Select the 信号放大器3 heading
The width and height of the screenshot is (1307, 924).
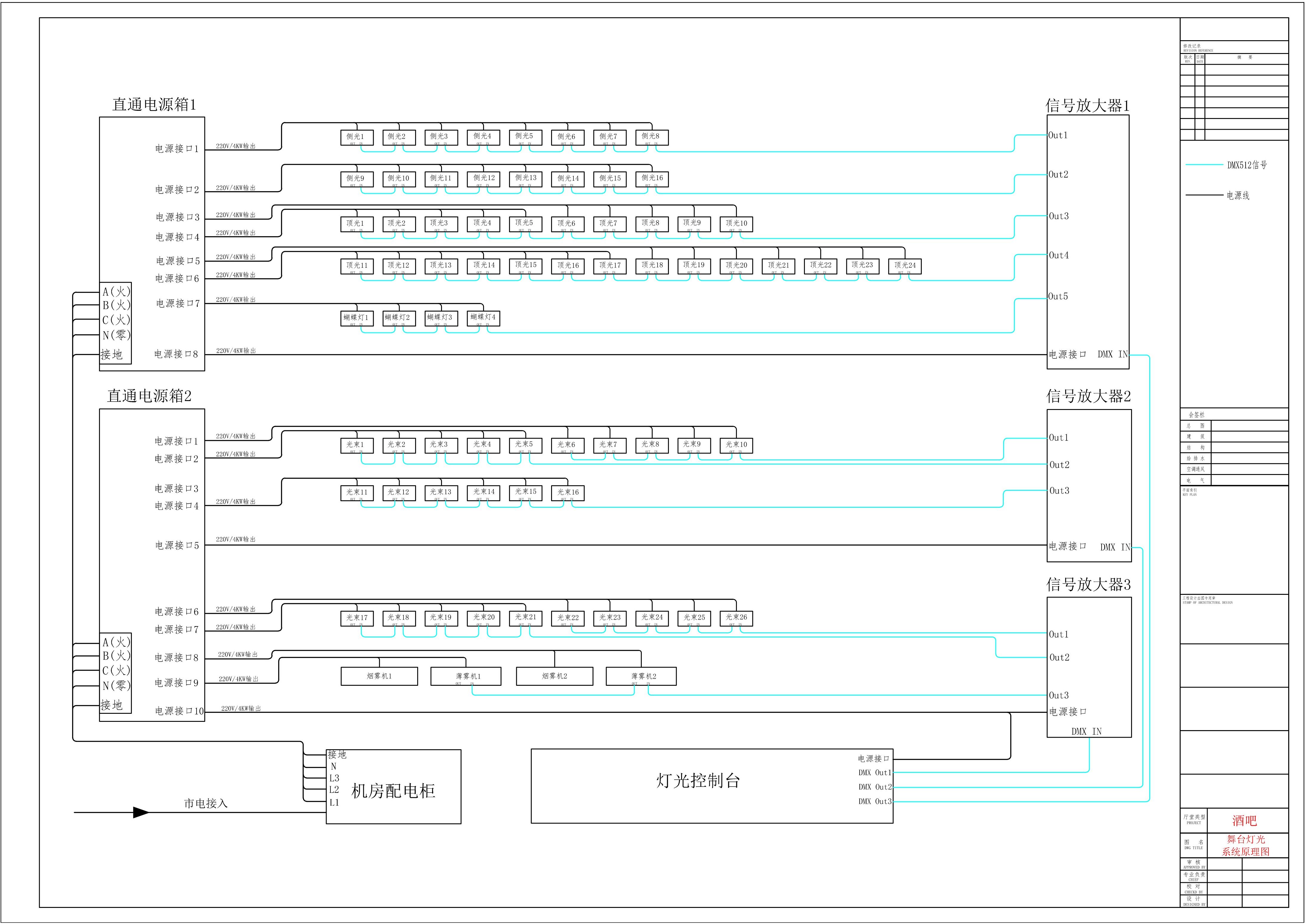1088,584
